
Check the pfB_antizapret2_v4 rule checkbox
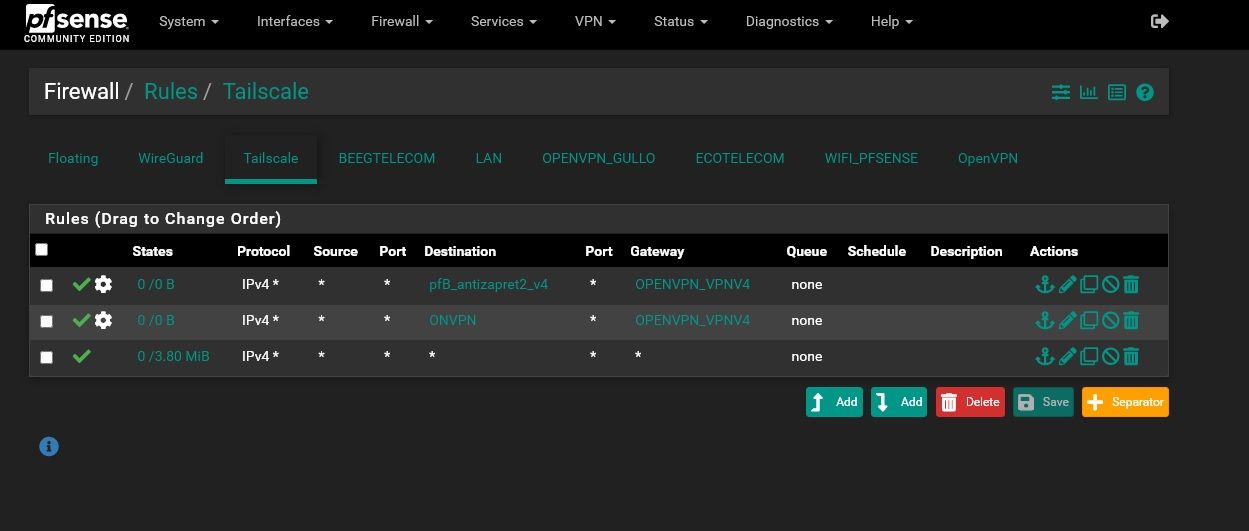[46, 286]
